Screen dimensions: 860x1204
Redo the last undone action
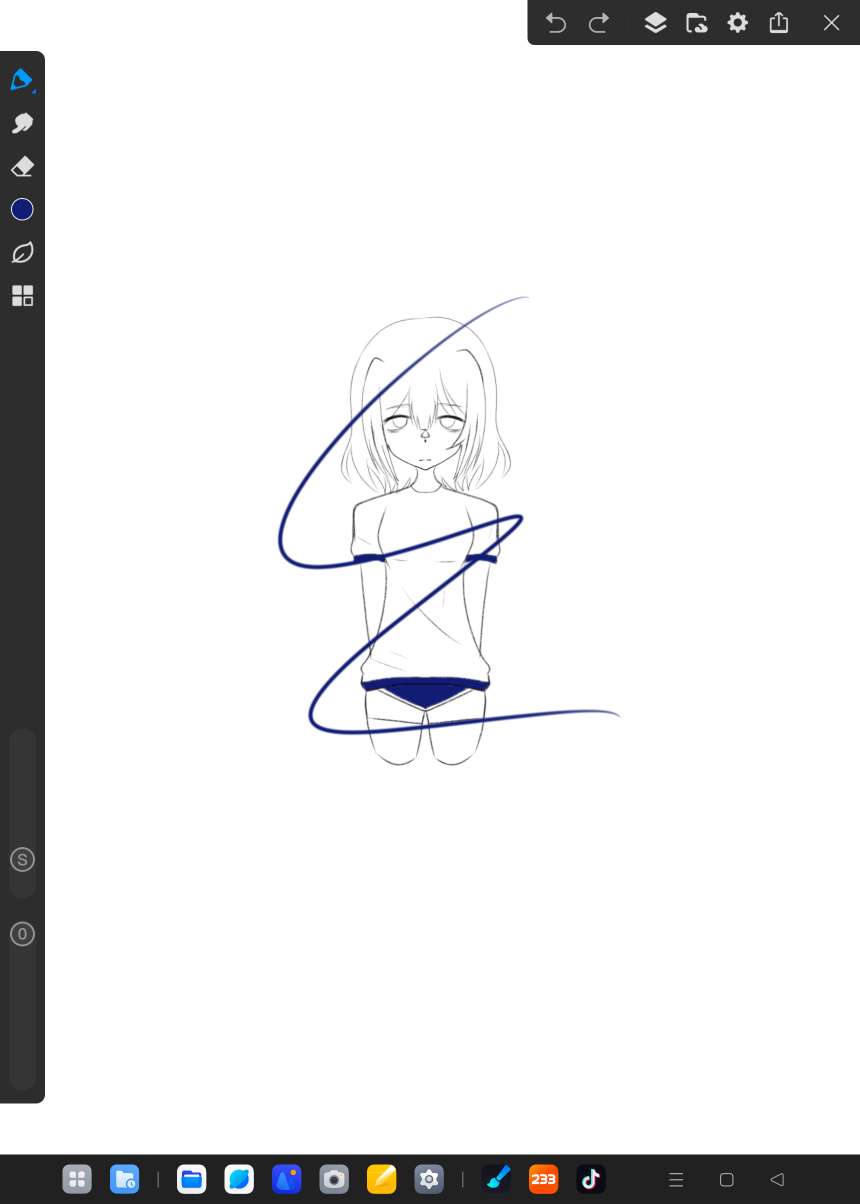(x=599, y=23)
